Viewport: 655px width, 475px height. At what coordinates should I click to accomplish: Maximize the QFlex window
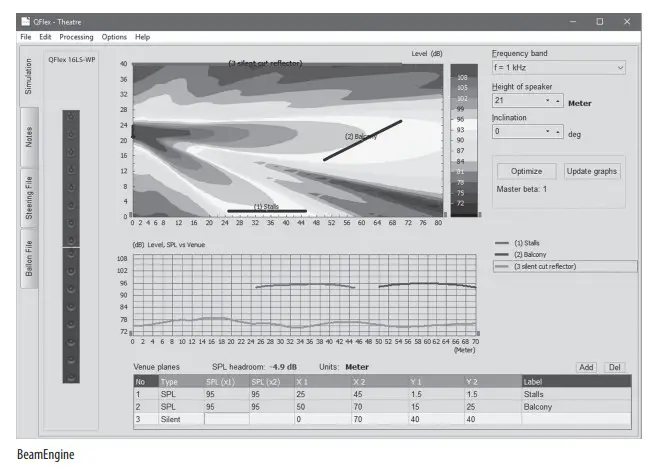(600, 22)
